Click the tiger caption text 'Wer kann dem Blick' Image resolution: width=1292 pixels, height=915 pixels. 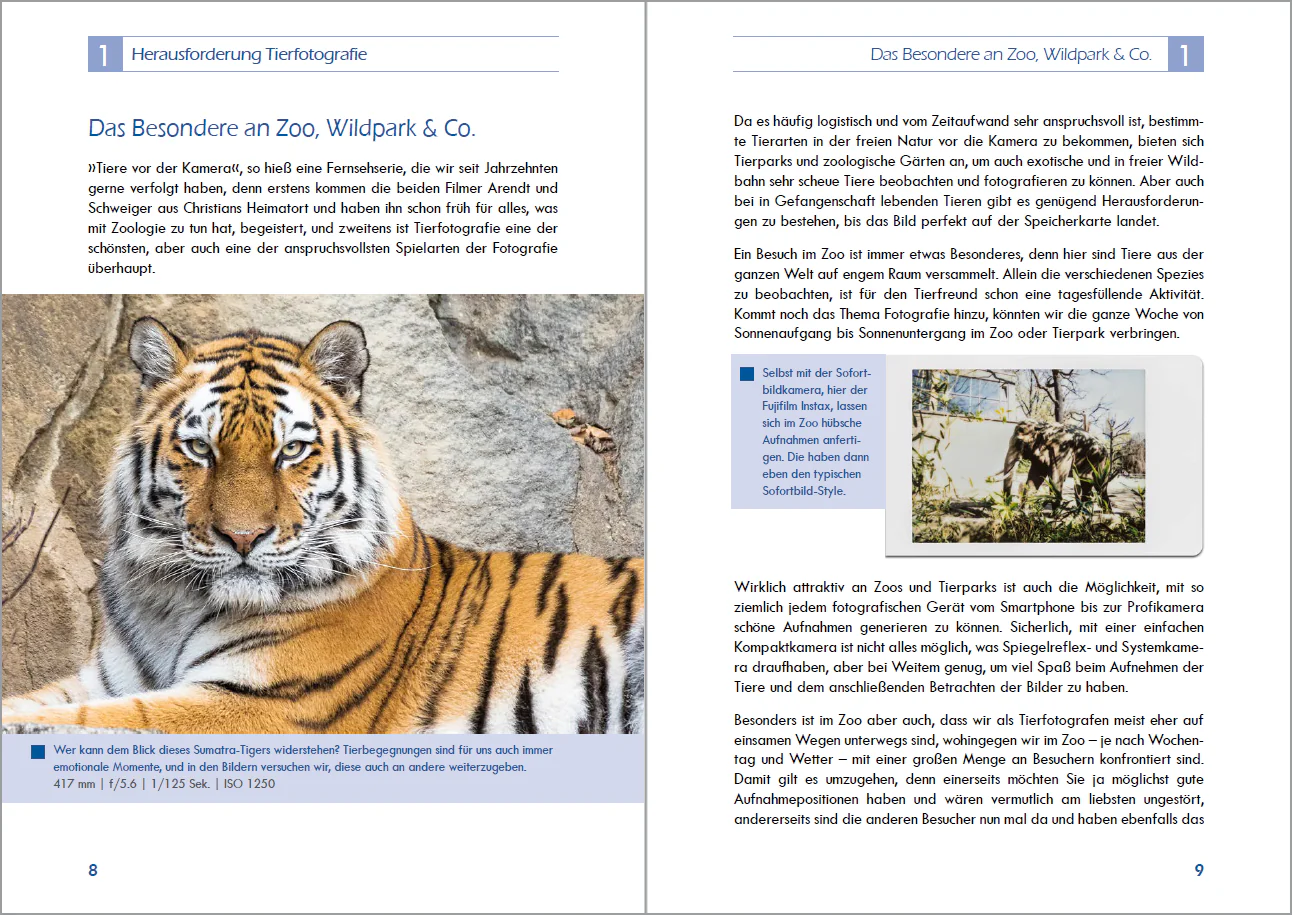point(303,758)
